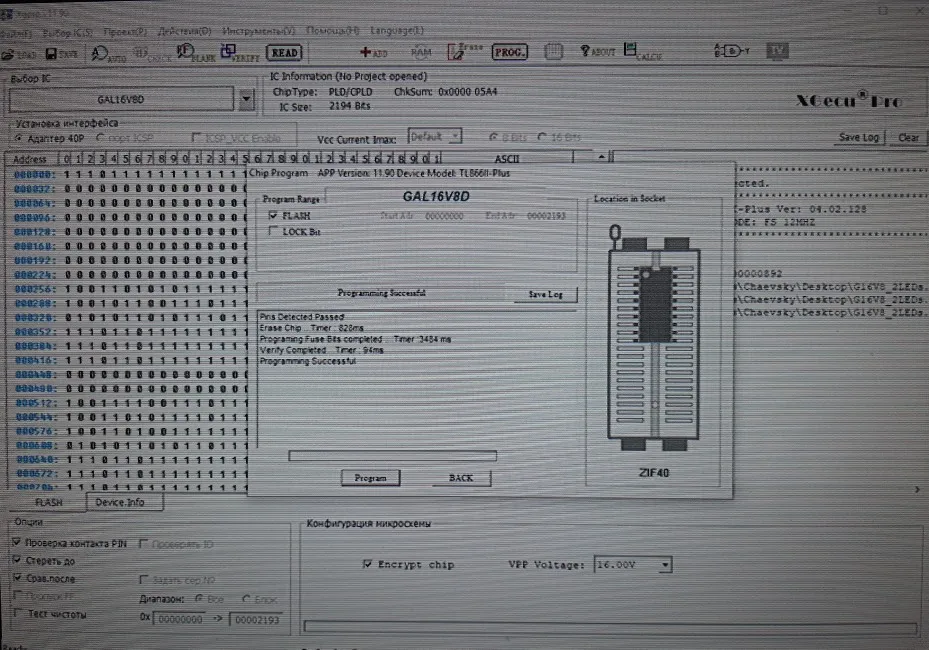Toggle the Encrypt chip checkbox
The width and height of the screenshot is (929, 650).
367,564
